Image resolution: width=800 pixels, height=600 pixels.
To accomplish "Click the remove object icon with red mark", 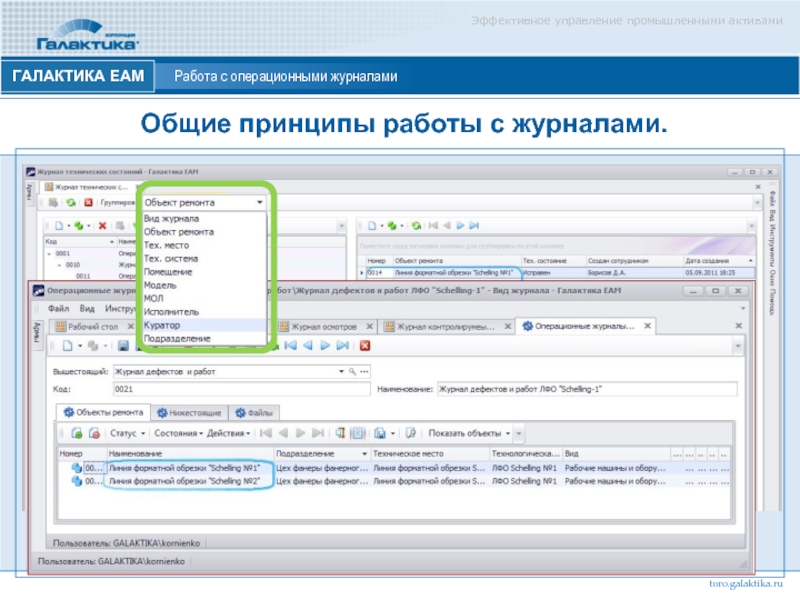I will pyautogui.click(x=94, y=433).
